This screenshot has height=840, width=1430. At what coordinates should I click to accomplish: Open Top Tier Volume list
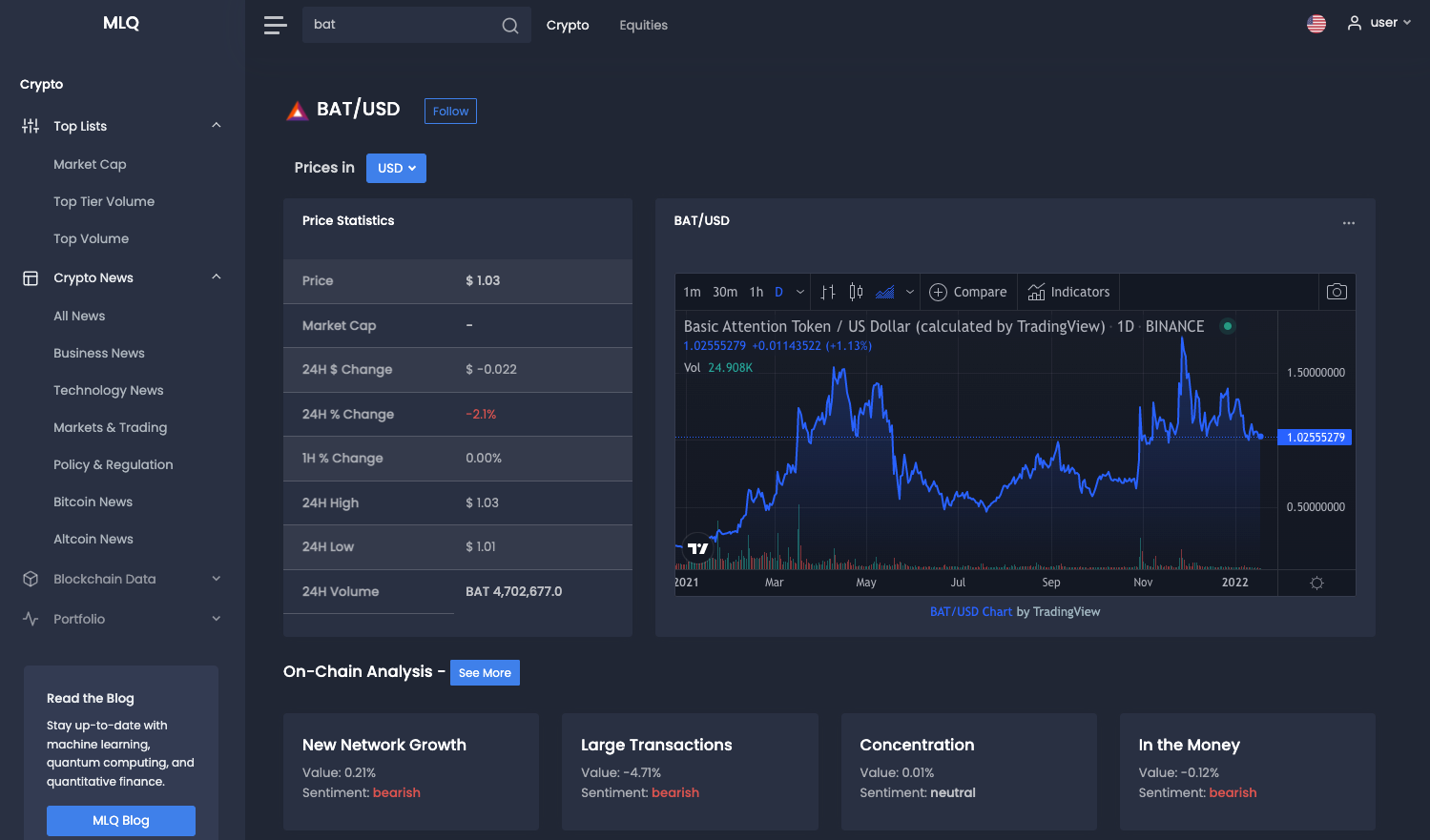(x=104, y=201)
